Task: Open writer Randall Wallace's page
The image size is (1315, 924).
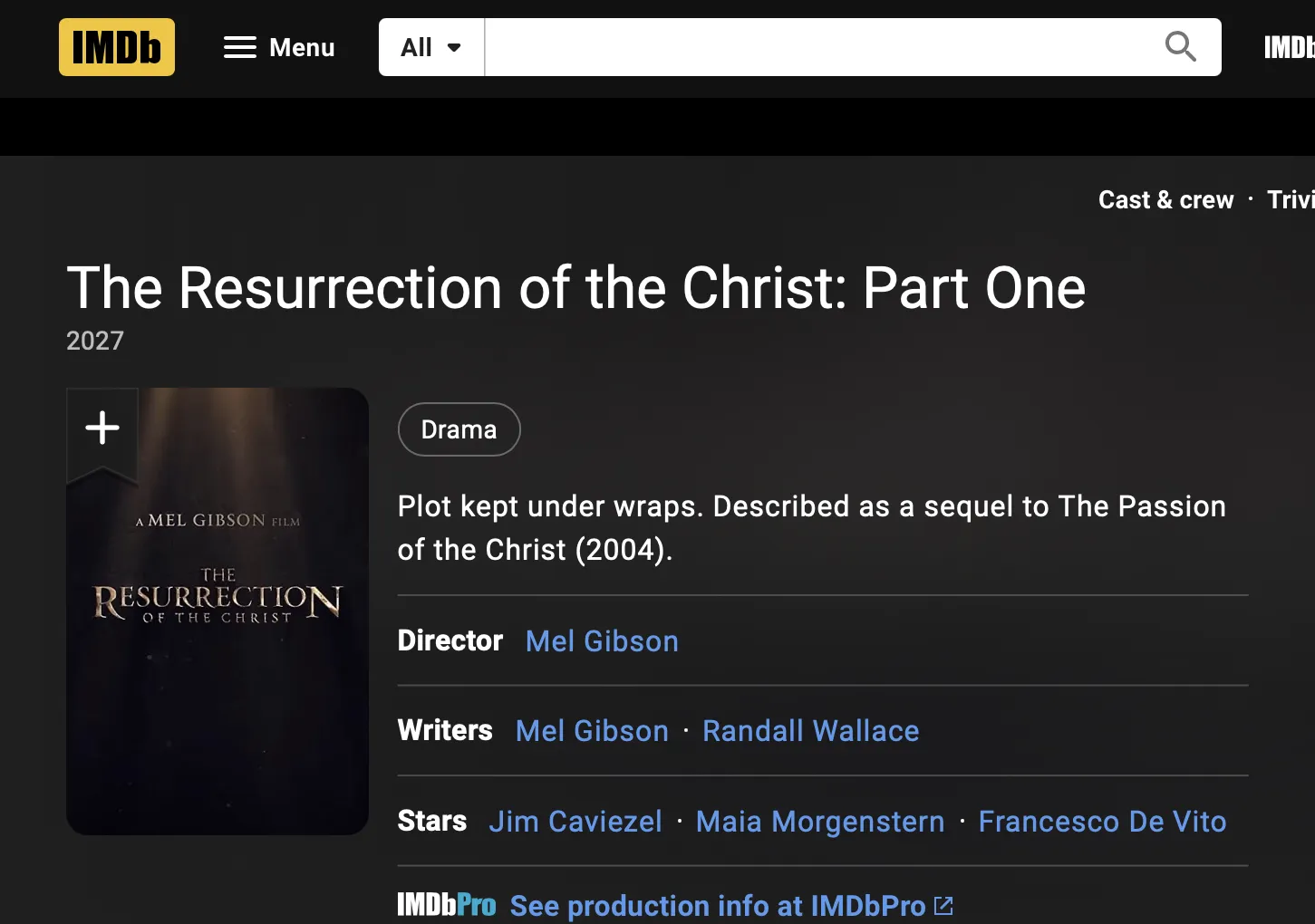Action: point(810,731)
